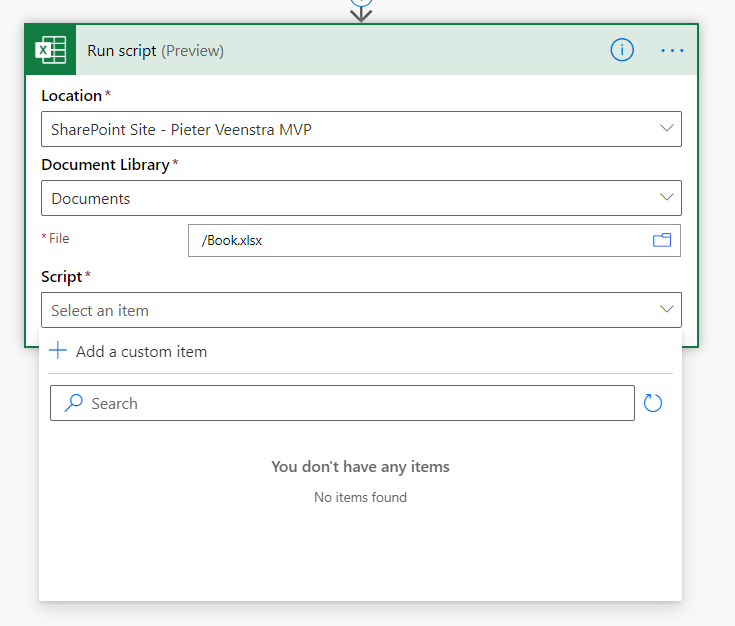Collapse the Script dropdown chevron
735x626 pixels.
coord(666,309)
